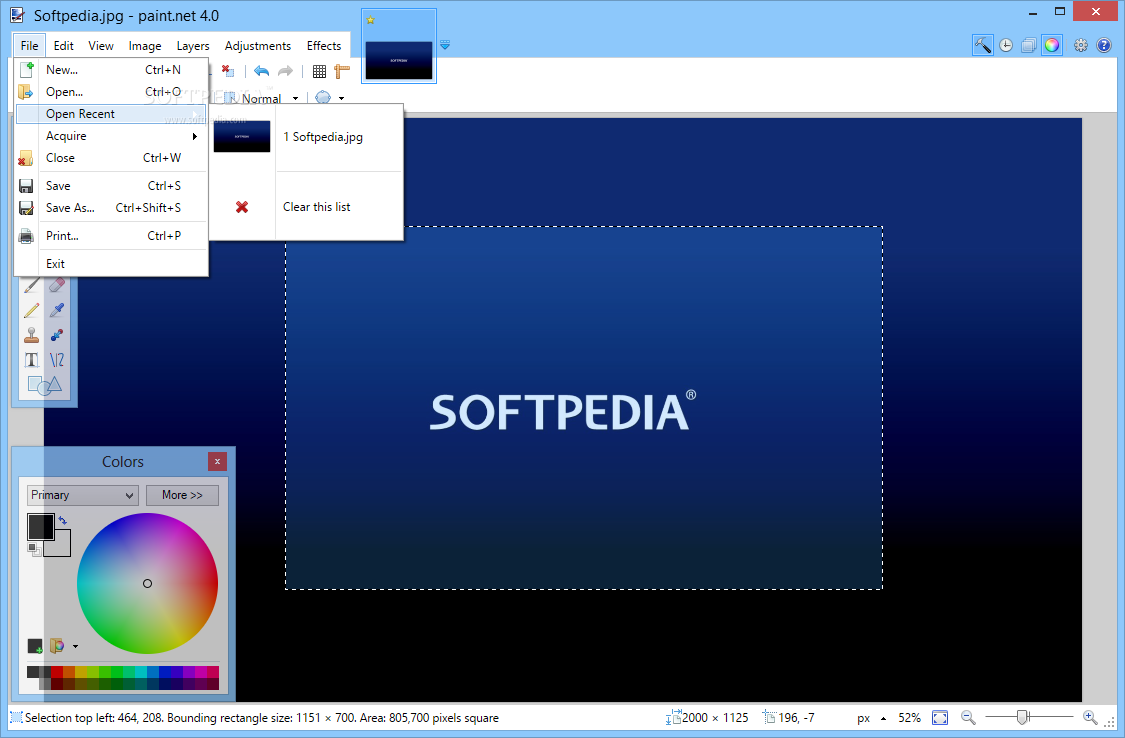
Task: Click the Save As floppy icon
Action: [26, 208]
